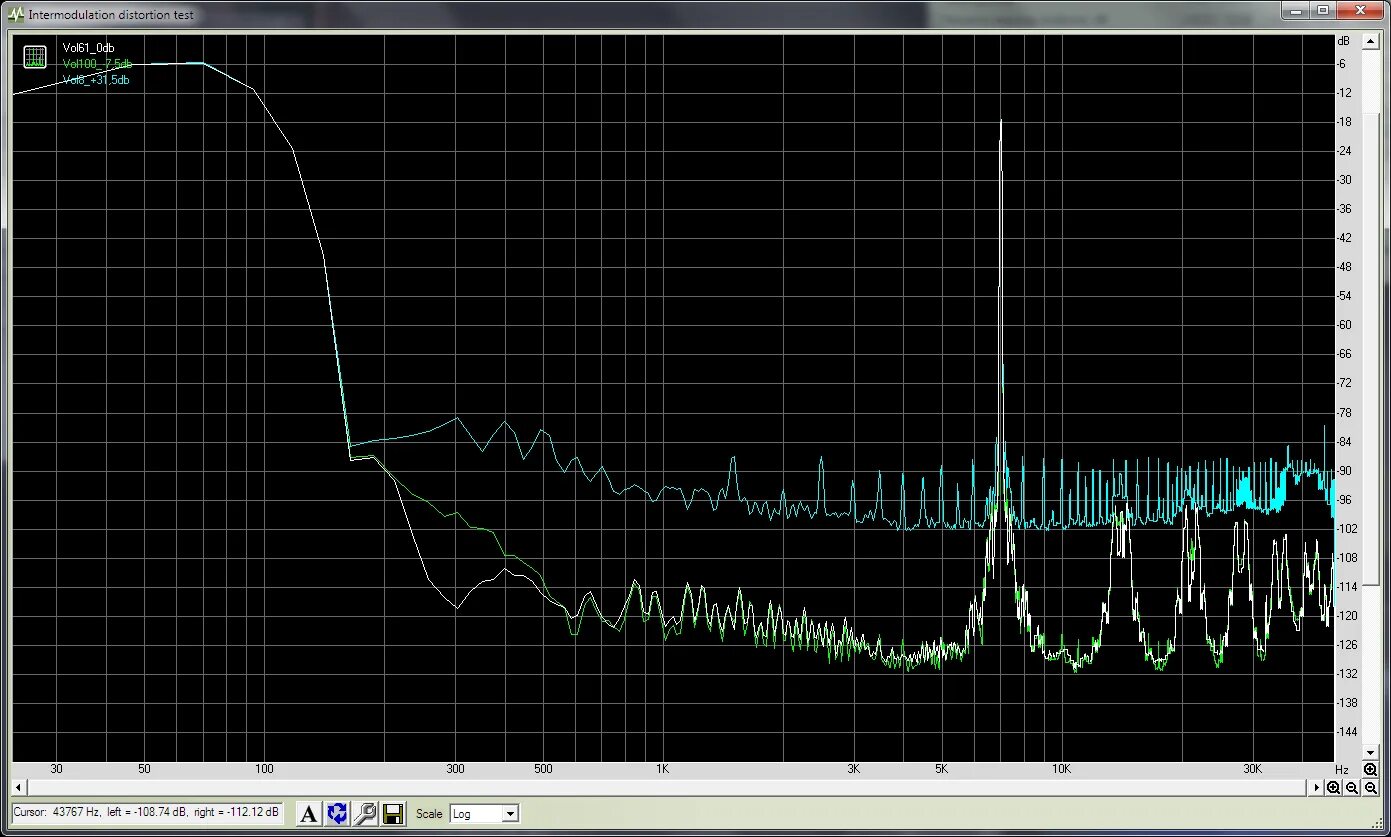The height and width of the screenshot is (837, 1391).
Task: Click the application icon in the title bar
Action: [15, 14]
